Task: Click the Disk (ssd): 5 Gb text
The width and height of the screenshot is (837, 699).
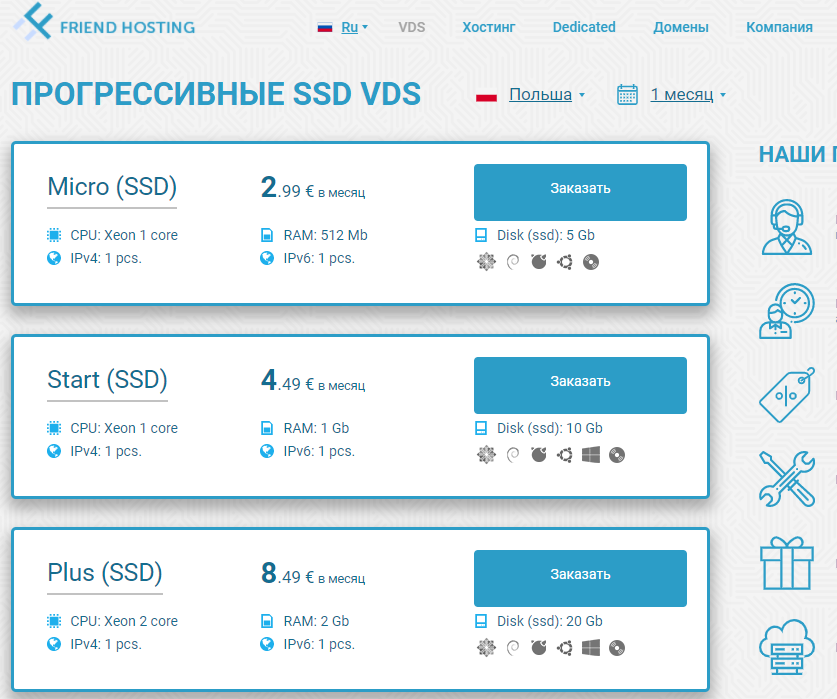Action: click(546, 235)
